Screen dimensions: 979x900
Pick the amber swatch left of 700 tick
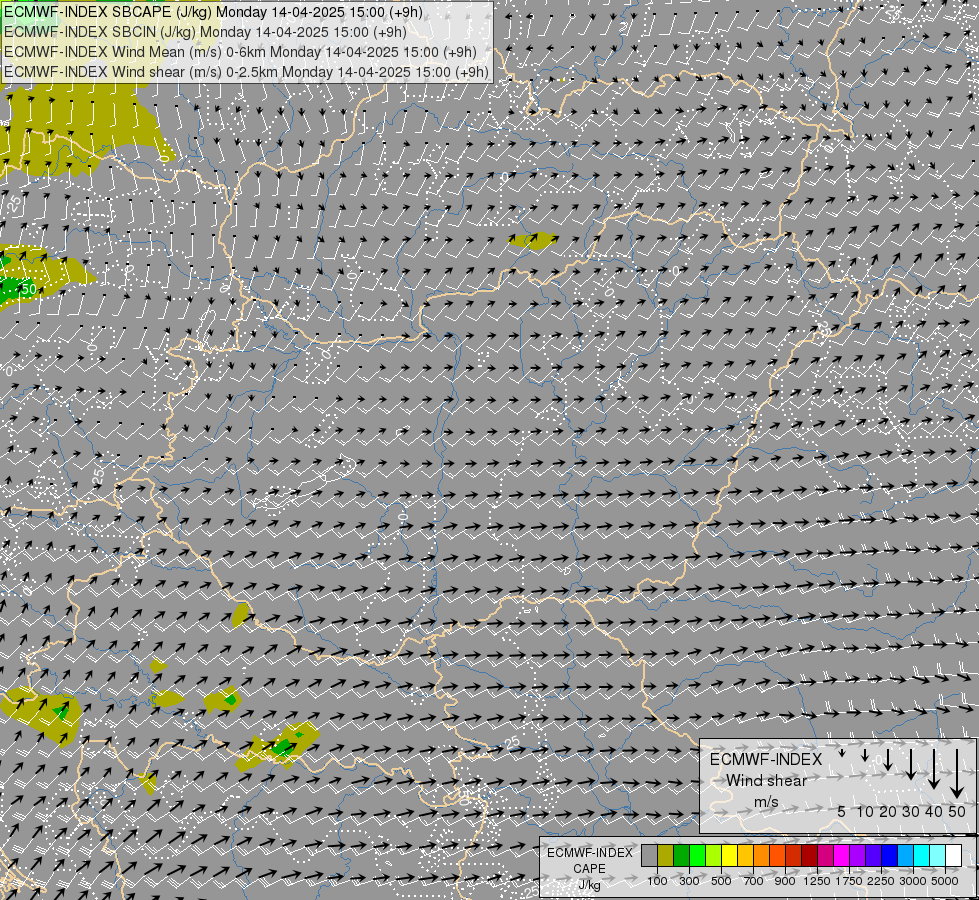point(745,856)
